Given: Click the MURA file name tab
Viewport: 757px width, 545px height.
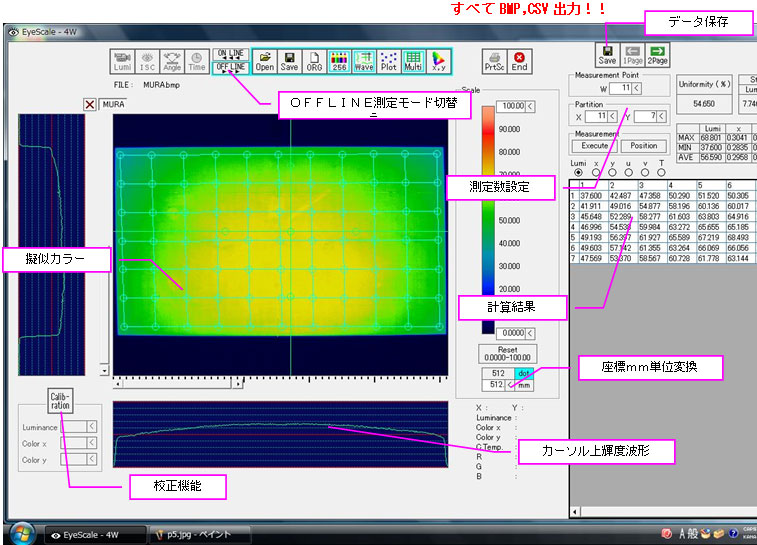Looking at the screenshot, I should [114, 104].
